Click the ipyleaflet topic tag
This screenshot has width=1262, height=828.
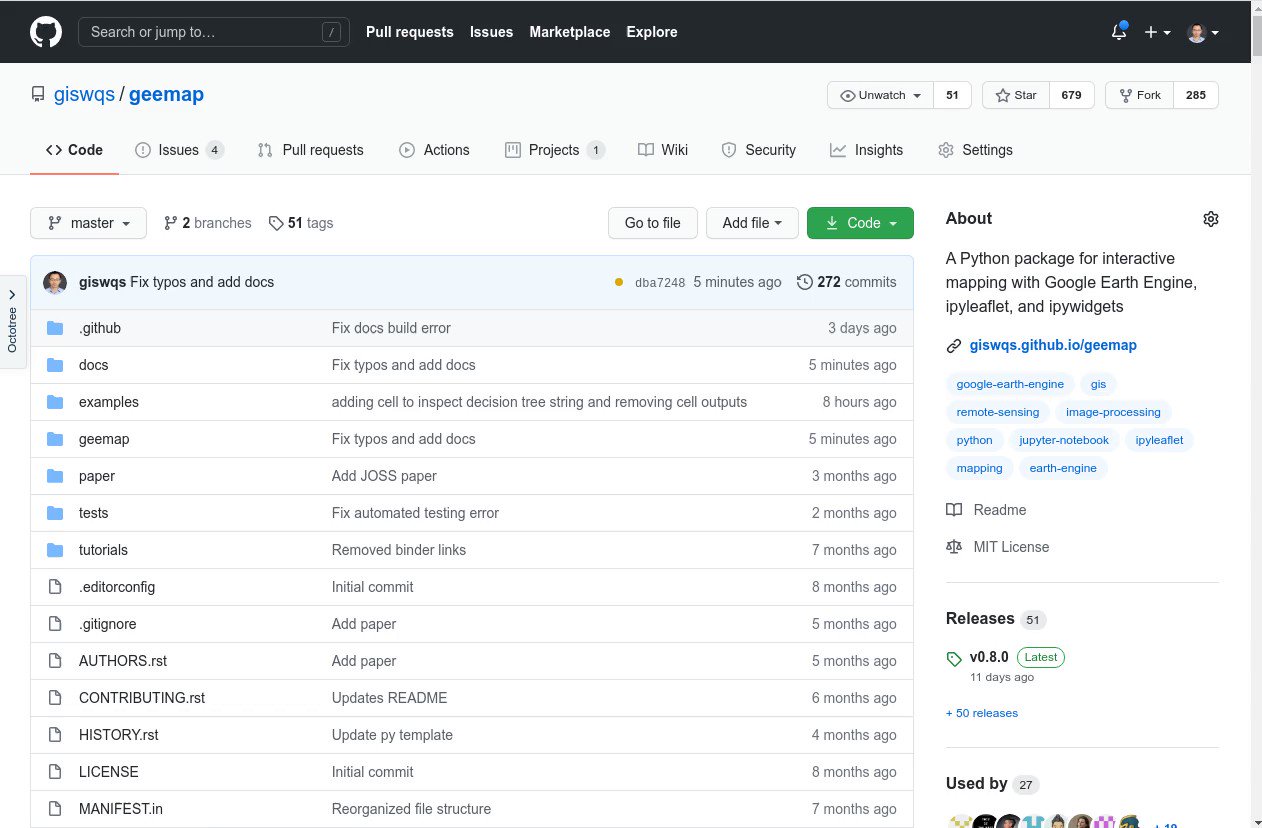[1159, 440]
